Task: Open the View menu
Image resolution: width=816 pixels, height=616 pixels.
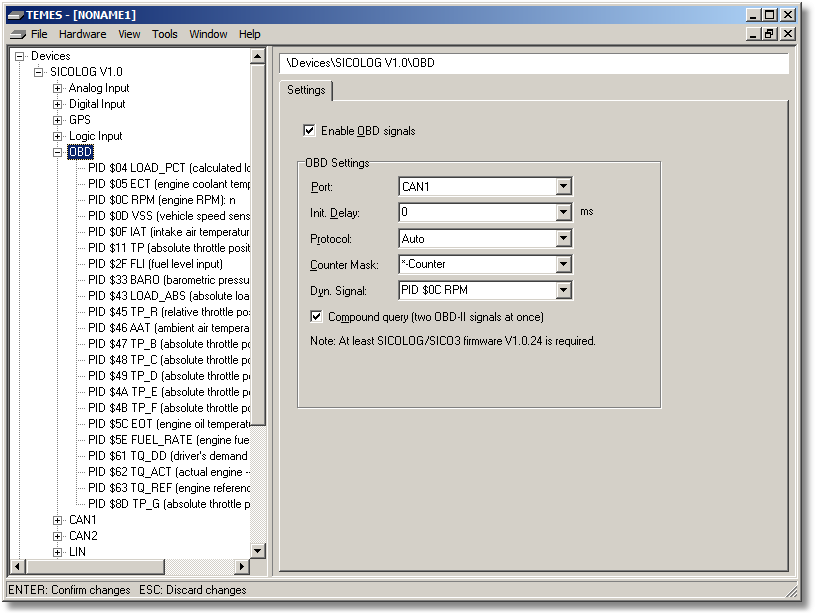Action: click(129, 34)
